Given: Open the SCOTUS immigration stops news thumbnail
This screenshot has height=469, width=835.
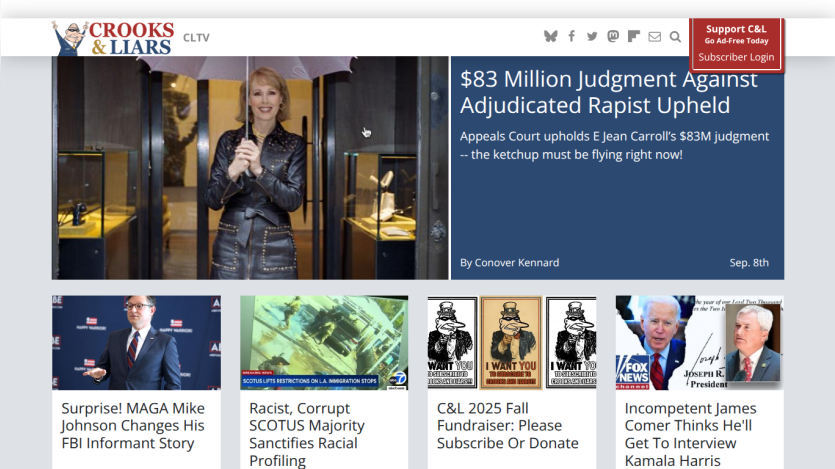Looking at the screenshot, I should click(x=324, y=343).
